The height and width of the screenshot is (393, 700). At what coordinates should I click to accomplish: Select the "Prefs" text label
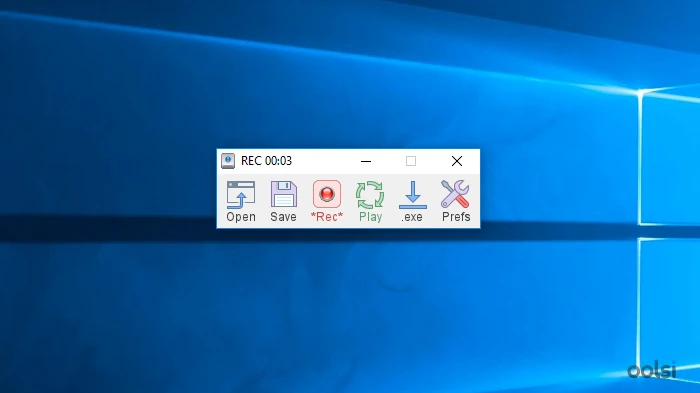[x=456, y=217]
